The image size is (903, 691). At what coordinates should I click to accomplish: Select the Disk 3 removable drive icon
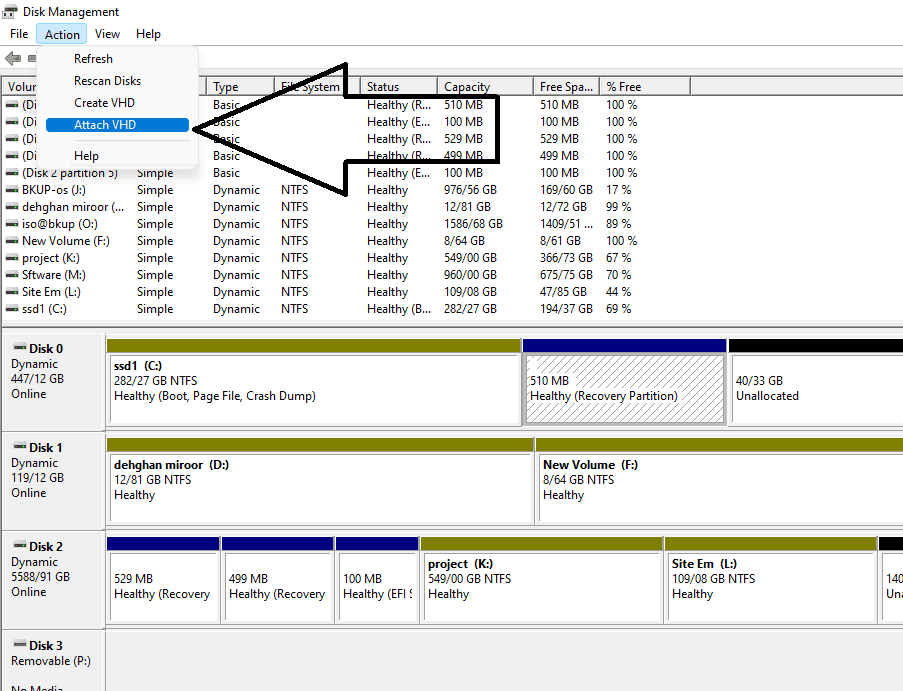(x=18, y=645)
